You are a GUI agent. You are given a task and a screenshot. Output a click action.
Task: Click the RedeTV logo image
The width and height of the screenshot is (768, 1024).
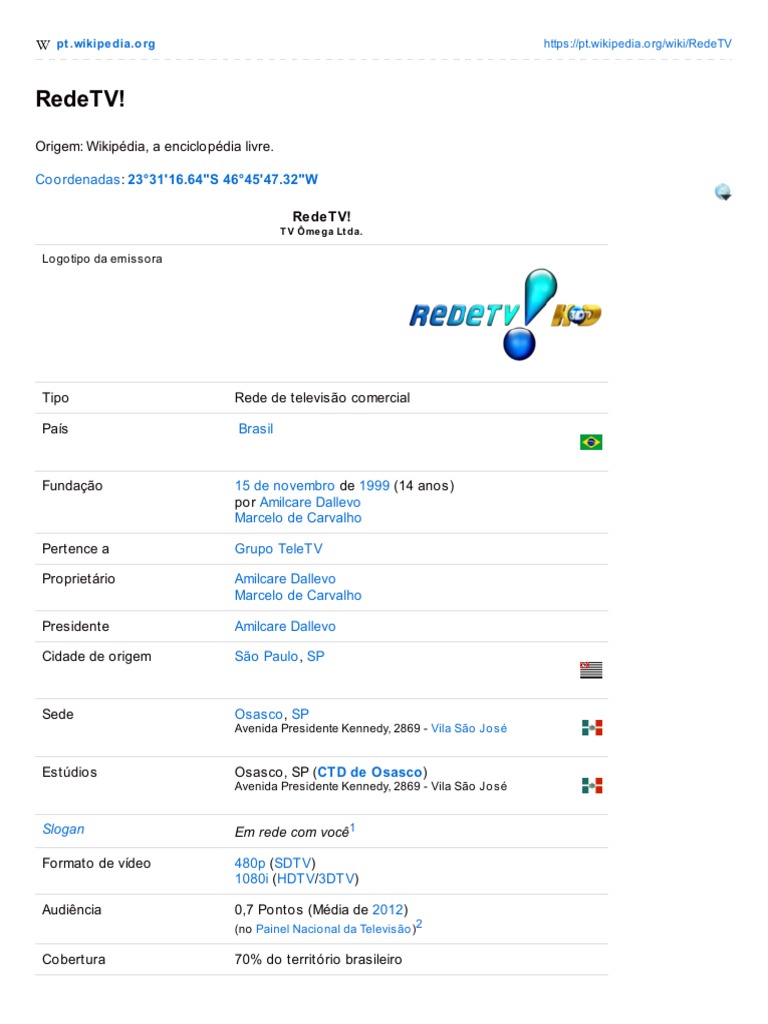tap(505, 314)
